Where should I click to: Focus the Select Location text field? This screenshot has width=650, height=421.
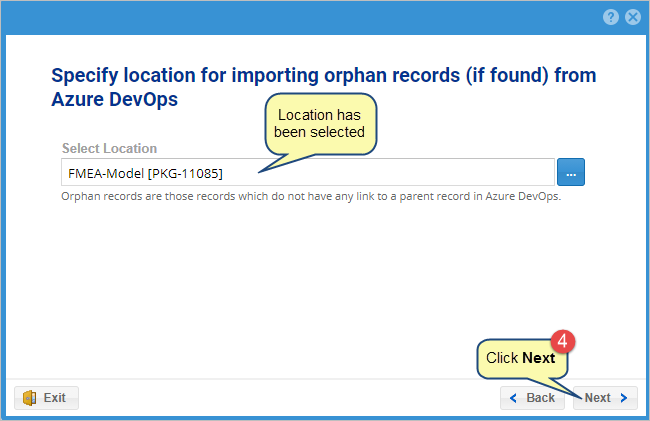tap(400, 172)
